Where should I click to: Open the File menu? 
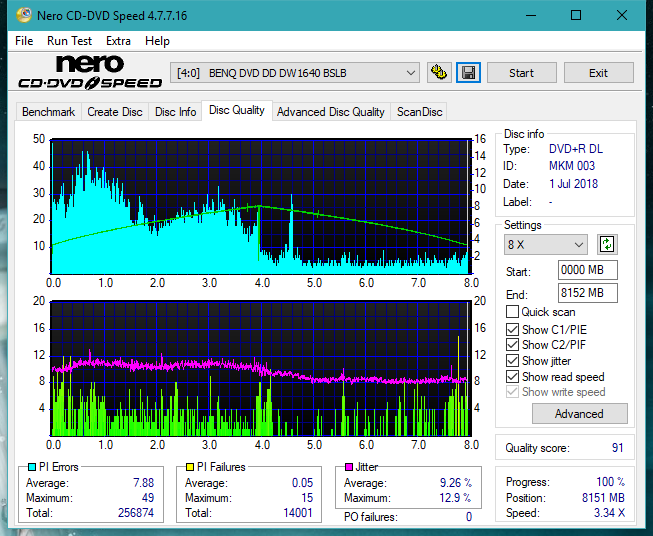[x=24, y=41]
